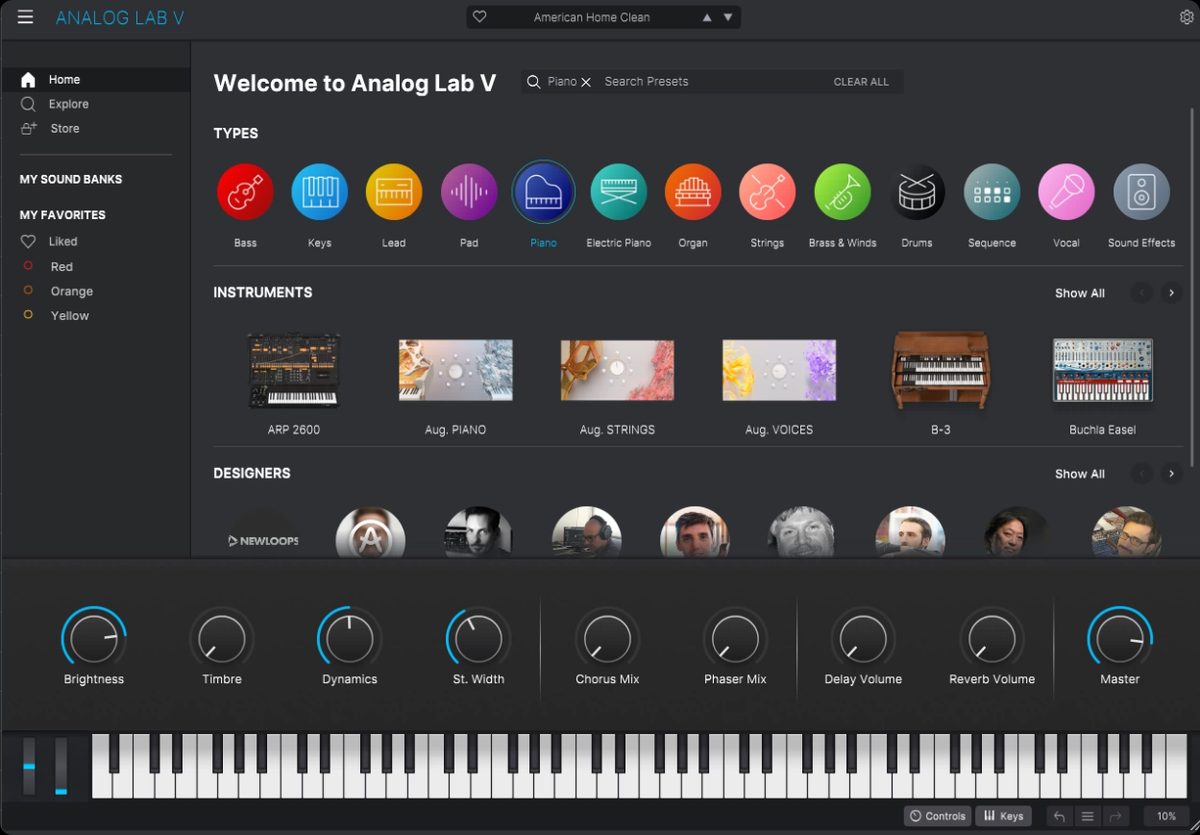Image resolution: width=1200 pixels, height=835 pixels.
Task: Select the Lead type icon
Action: (x=394, y=192)
